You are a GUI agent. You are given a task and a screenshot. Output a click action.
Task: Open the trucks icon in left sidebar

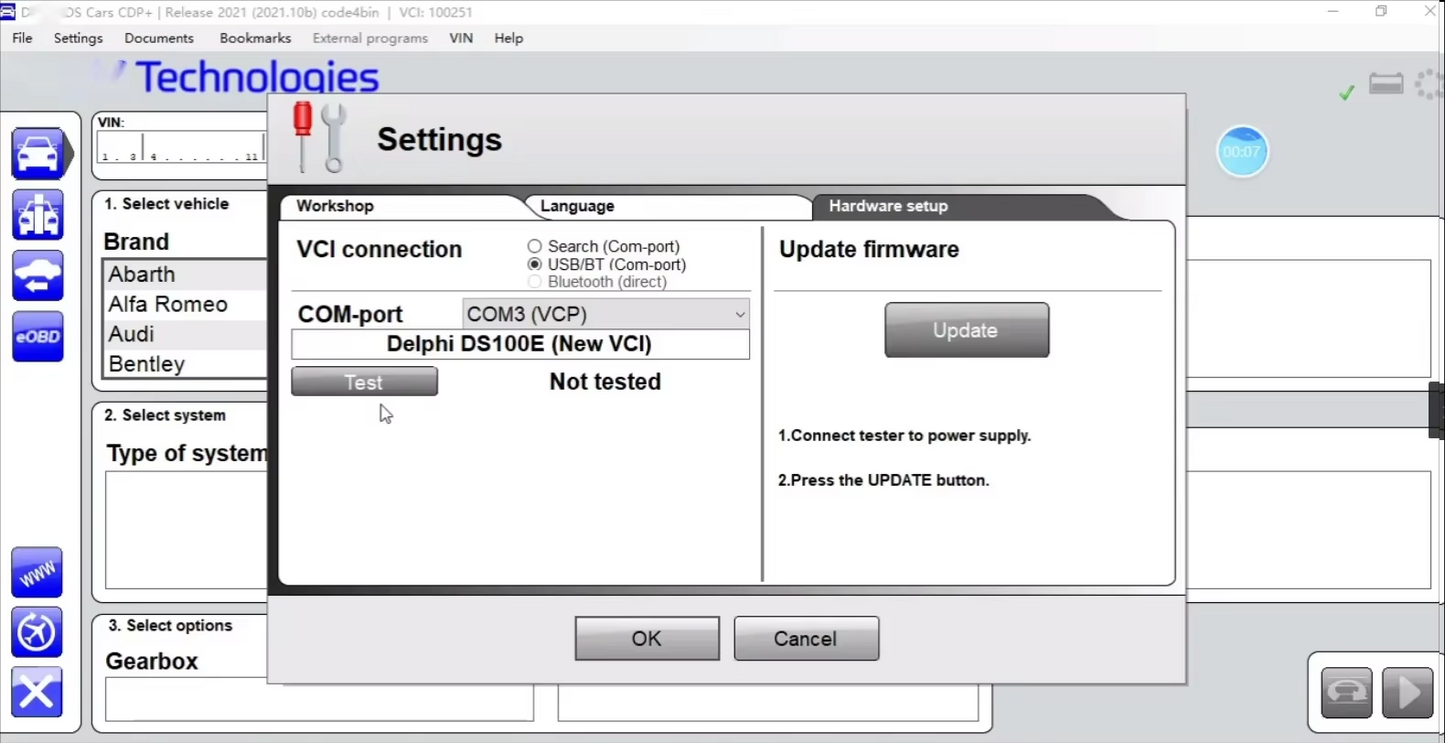tap(38, 215)
